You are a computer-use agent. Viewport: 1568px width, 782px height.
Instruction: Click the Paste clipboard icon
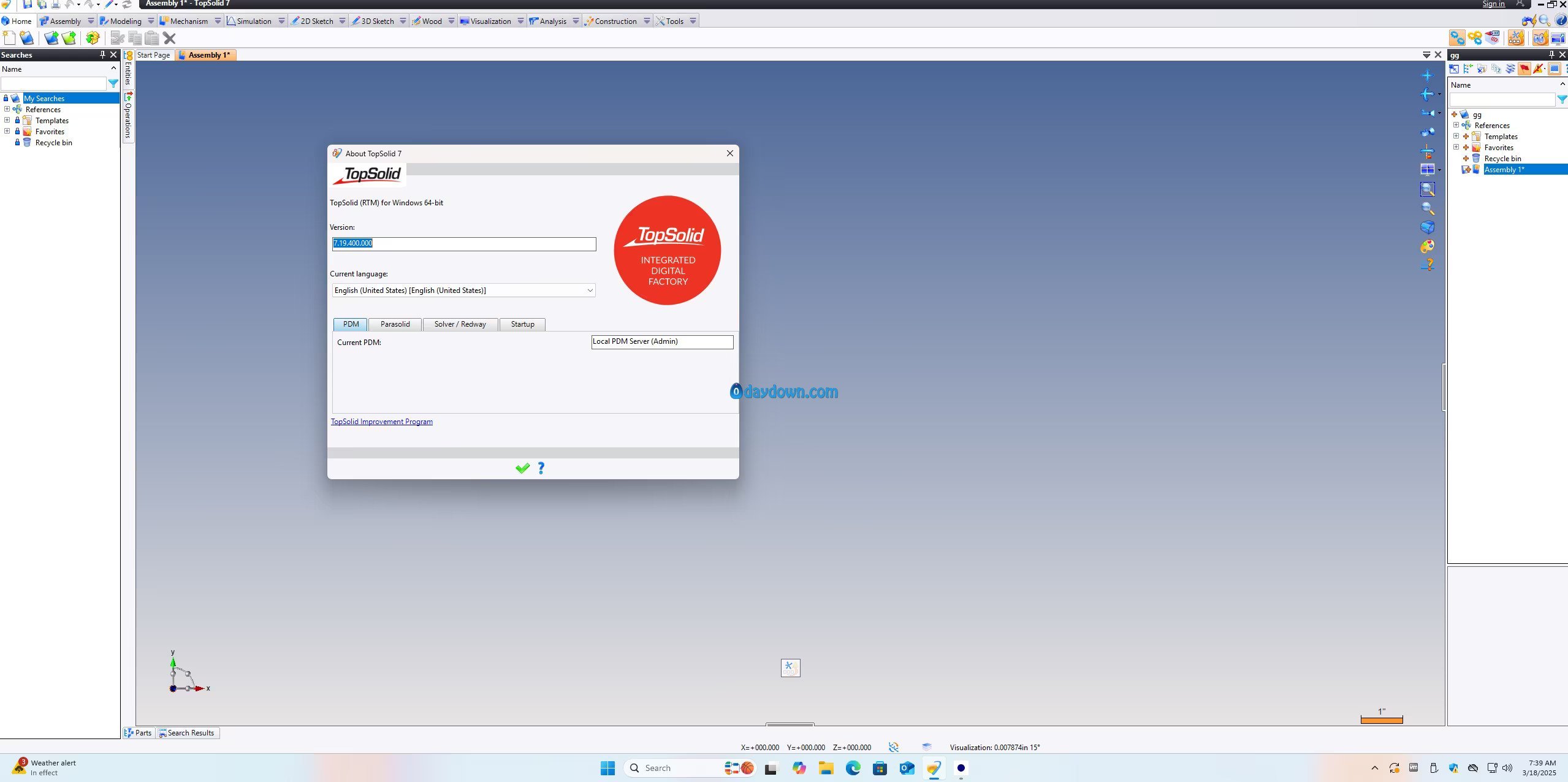click(152, 38)
